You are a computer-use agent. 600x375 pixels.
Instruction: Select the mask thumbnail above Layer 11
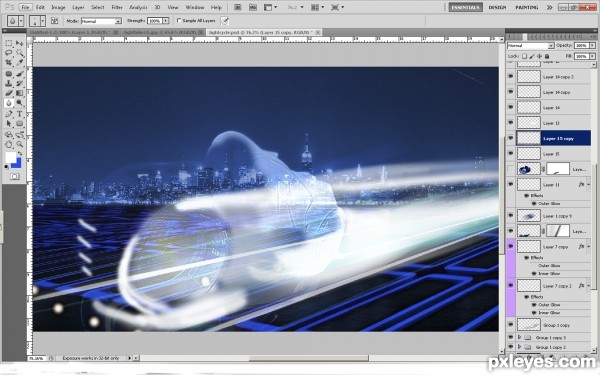(558, 169)
